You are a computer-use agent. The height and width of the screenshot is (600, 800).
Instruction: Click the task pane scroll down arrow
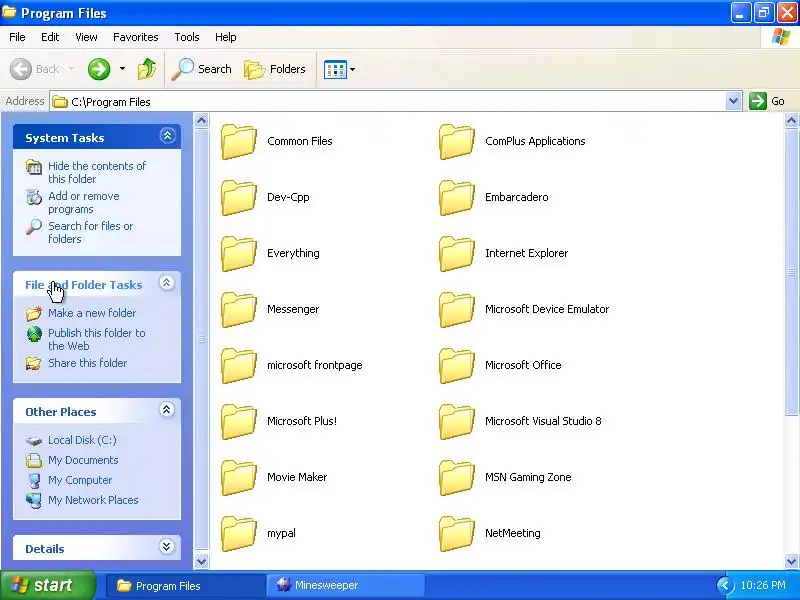202,561
